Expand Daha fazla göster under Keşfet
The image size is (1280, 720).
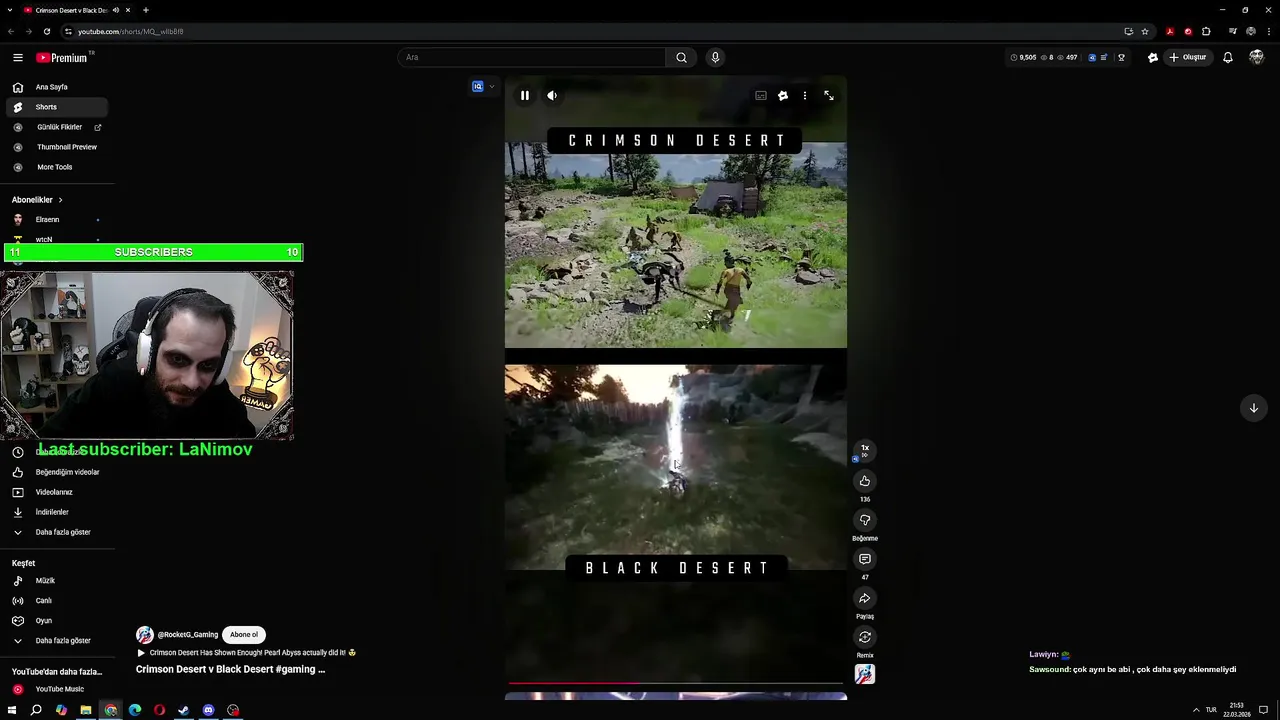coord(57,640)
